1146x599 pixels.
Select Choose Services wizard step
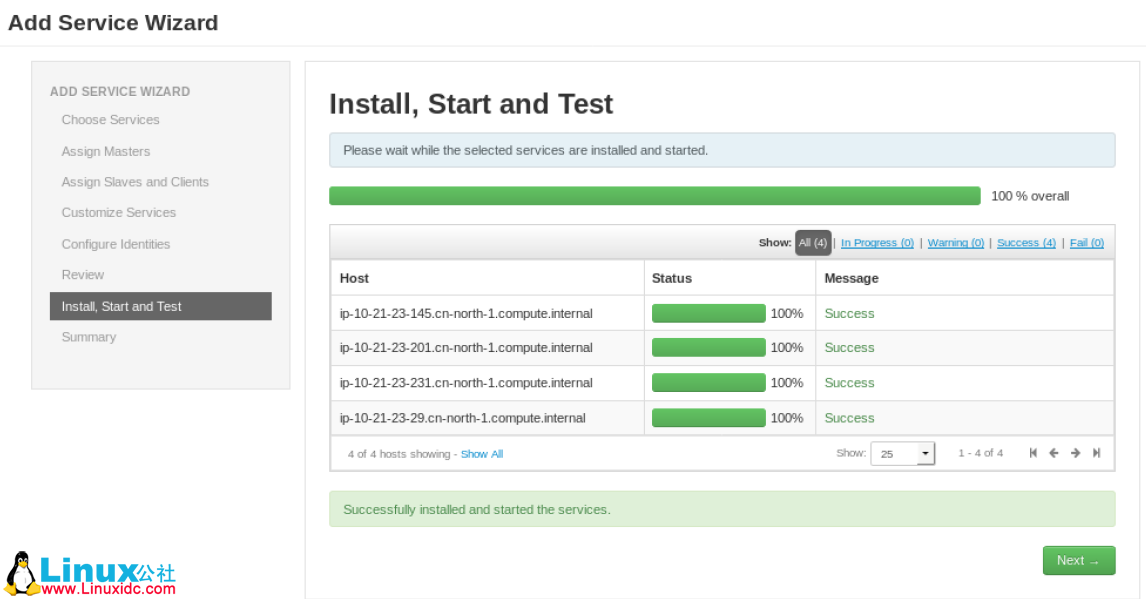point(110,120)
